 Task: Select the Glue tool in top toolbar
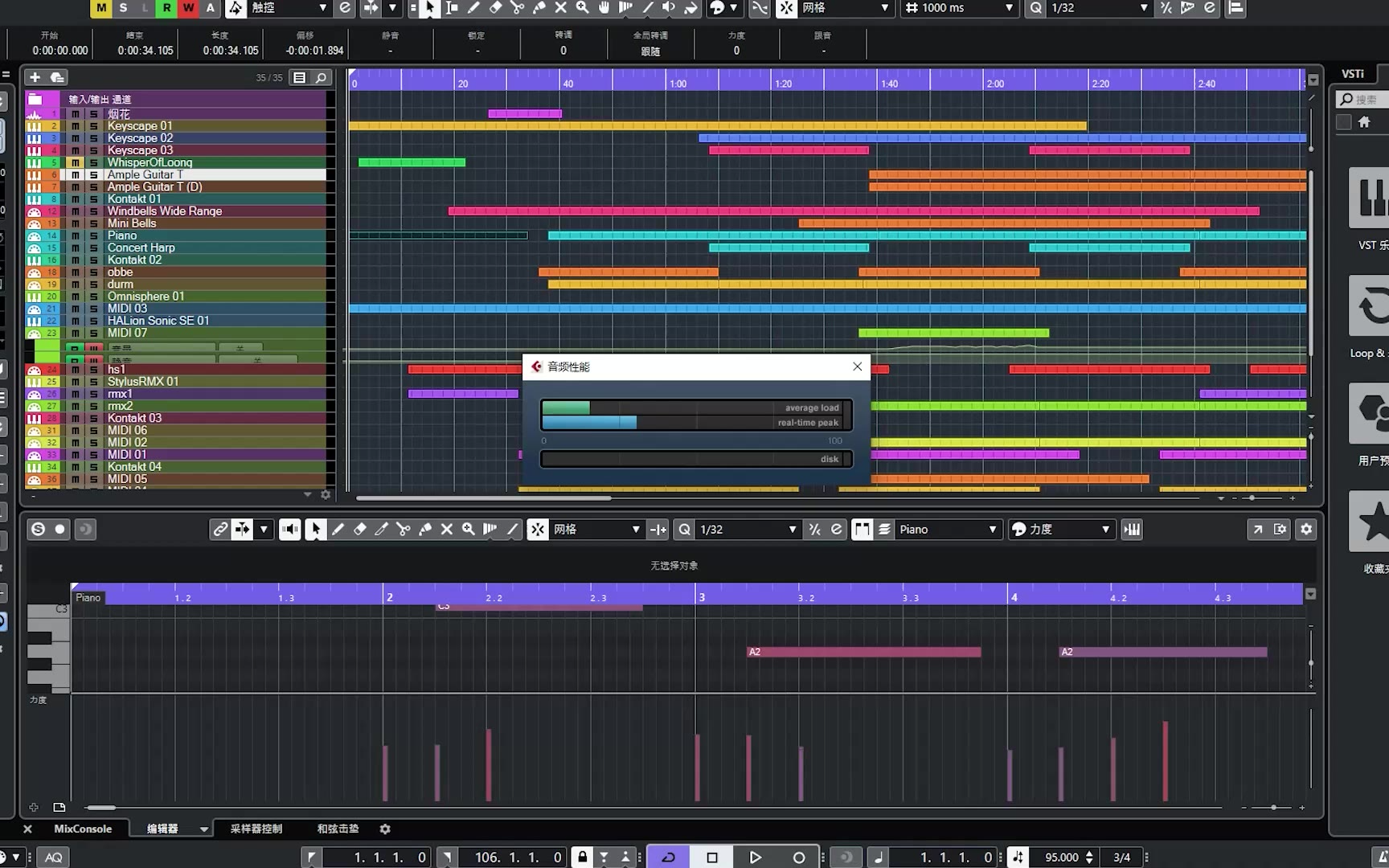coord(539,8)
